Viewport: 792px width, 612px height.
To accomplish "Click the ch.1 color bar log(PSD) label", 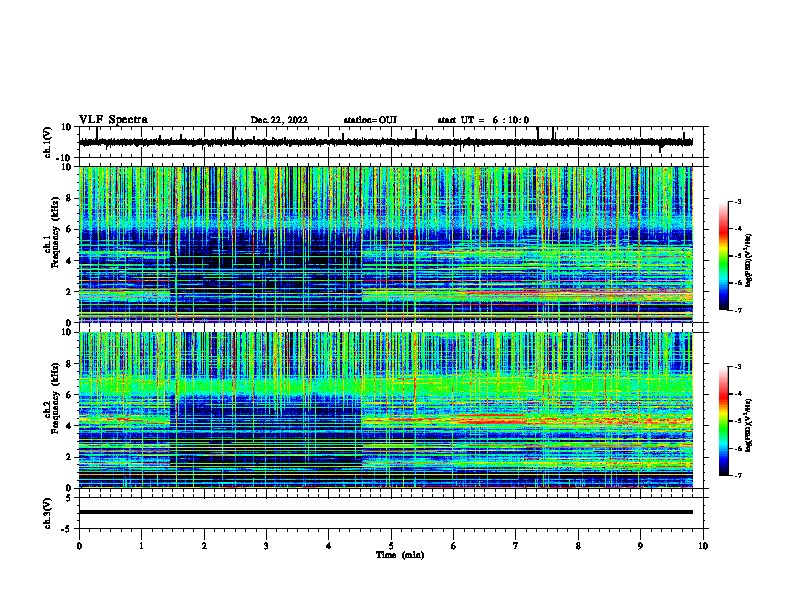I will click(749, 261).
